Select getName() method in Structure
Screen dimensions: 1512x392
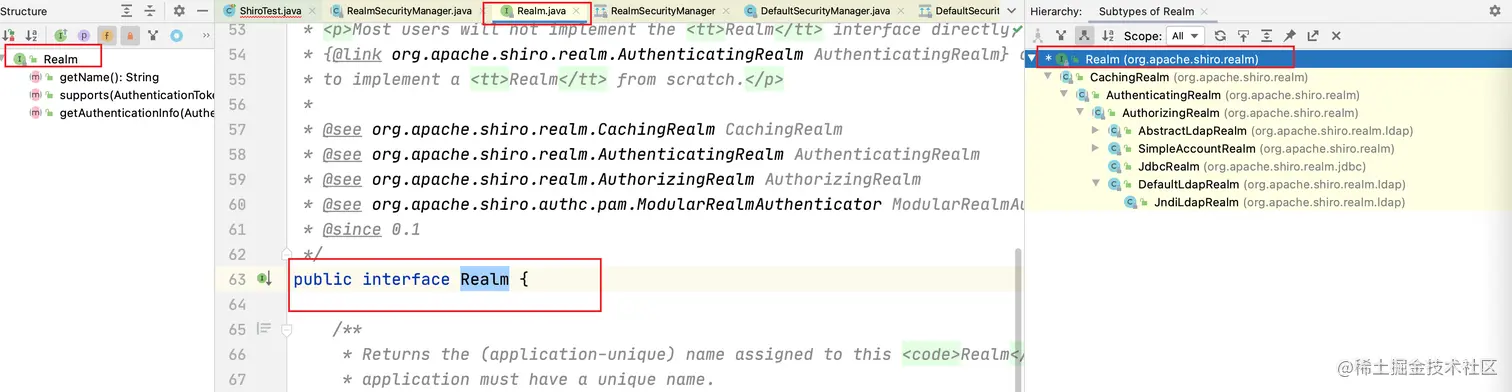point(109,77)
